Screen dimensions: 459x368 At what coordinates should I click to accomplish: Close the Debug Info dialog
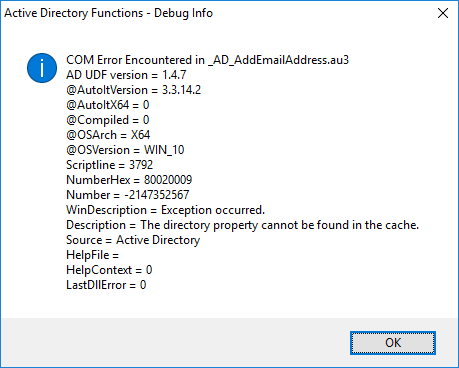pyautogui.click(x=443, y=13)
